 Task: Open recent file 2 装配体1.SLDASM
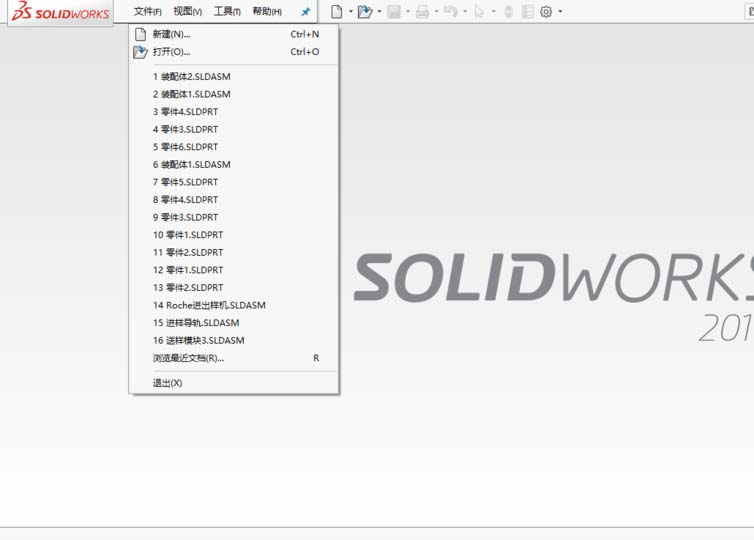click(x=234, y=94)
